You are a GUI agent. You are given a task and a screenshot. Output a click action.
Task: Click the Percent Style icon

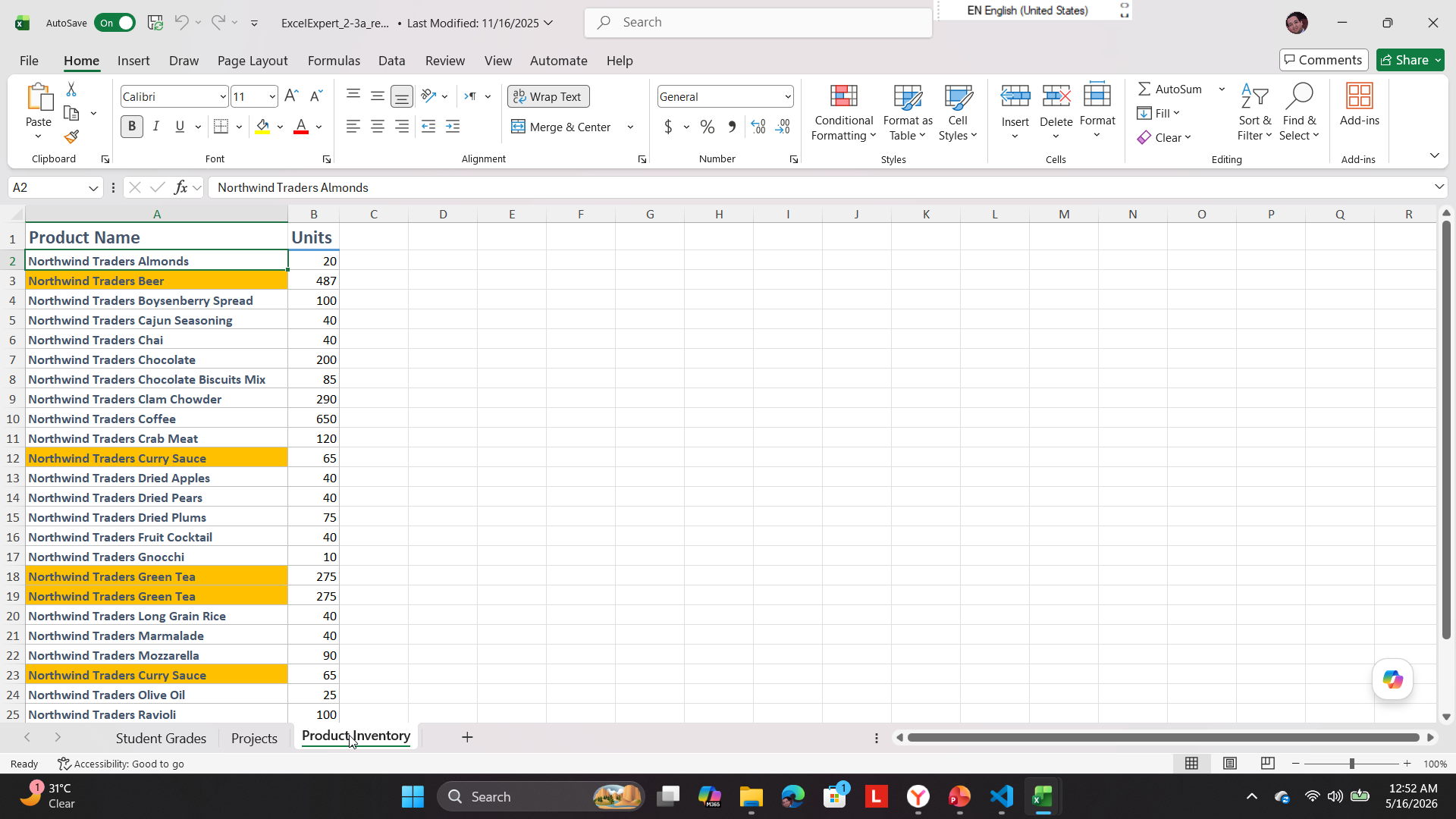click(708, 127)
